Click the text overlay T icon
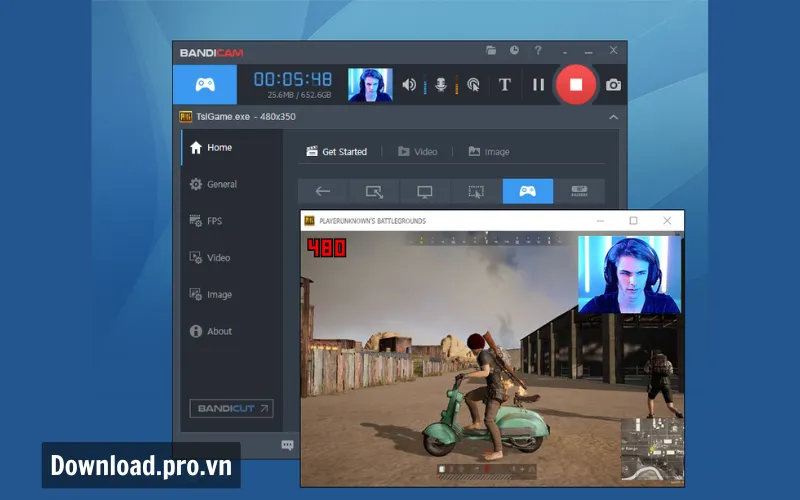Screen dimensions: 800x500 (x=505, y=85)
